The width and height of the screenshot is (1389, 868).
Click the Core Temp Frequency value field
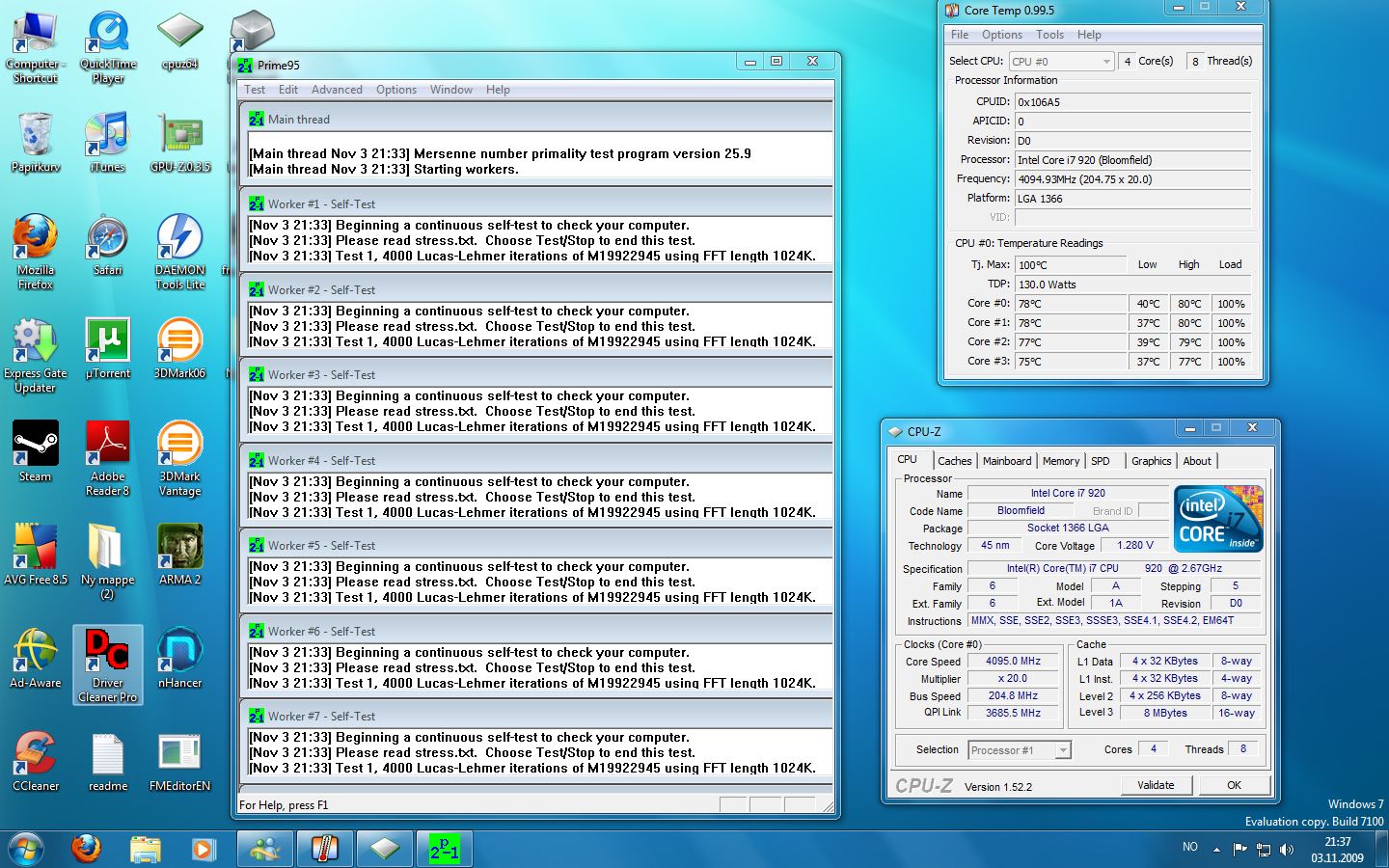click(1132, 178)
